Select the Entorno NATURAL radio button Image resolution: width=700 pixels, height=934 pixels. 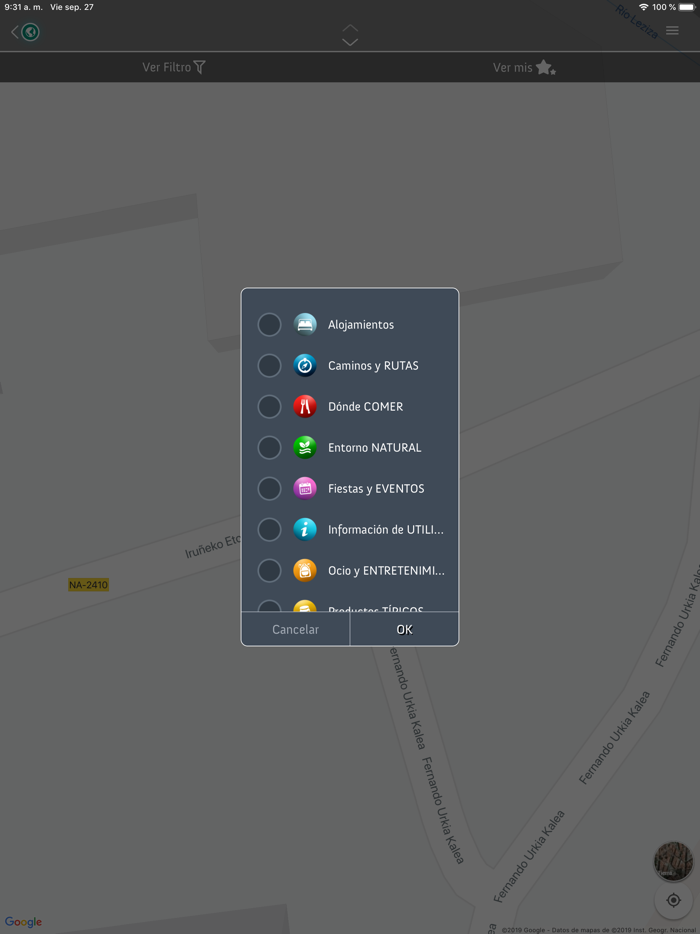(x=269, y=447)
